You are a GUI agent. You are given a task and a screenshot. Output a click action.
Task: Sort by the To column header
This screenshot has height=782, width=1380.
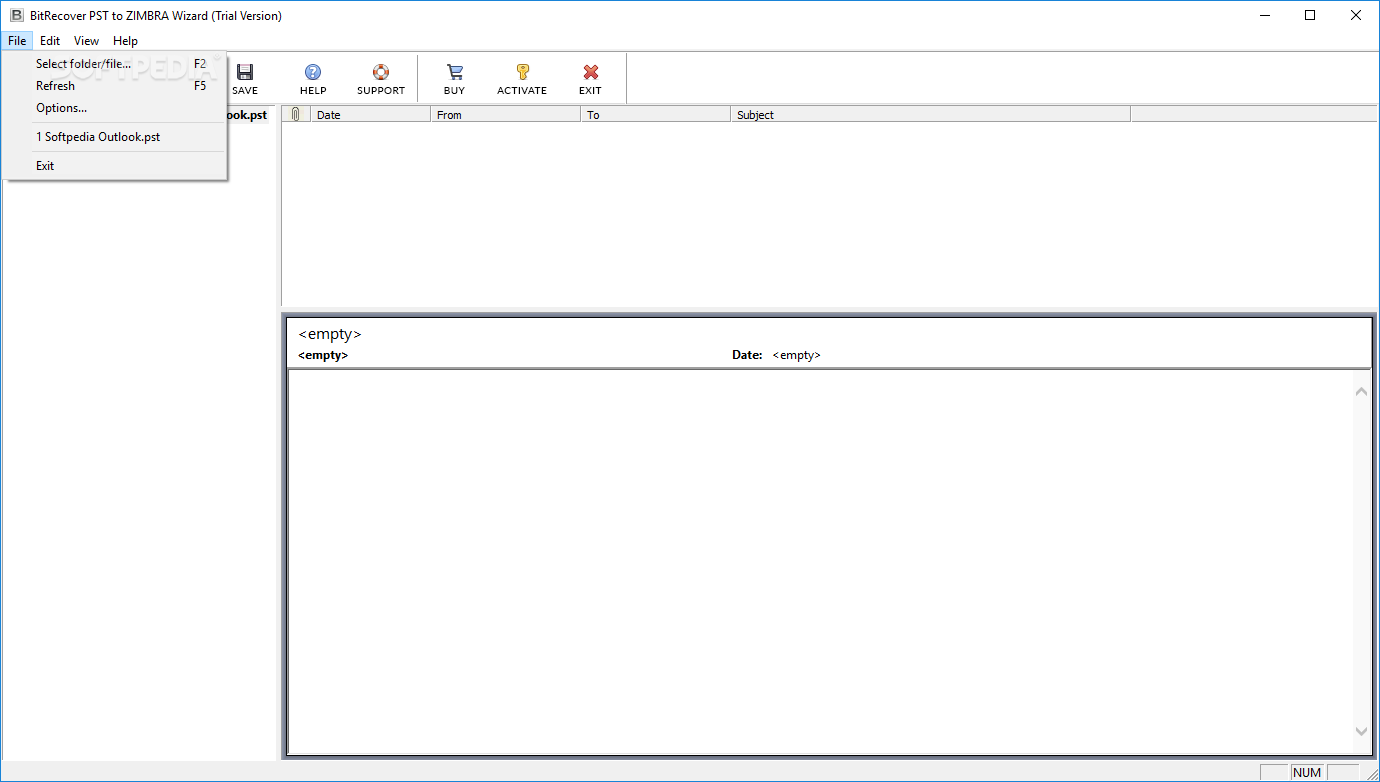coord(655,115)
